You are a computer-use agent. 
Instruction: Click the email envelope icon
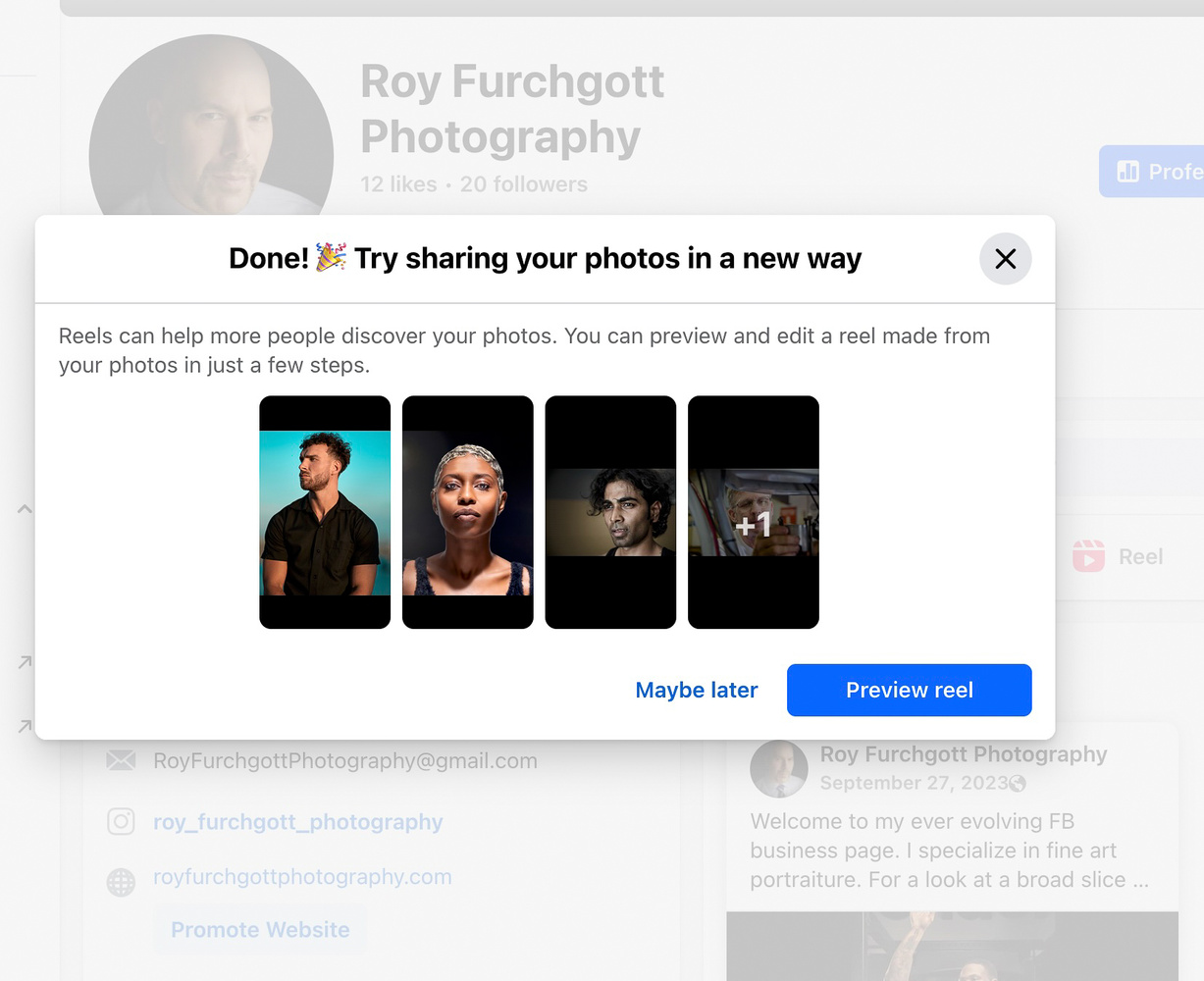(121, 760)
